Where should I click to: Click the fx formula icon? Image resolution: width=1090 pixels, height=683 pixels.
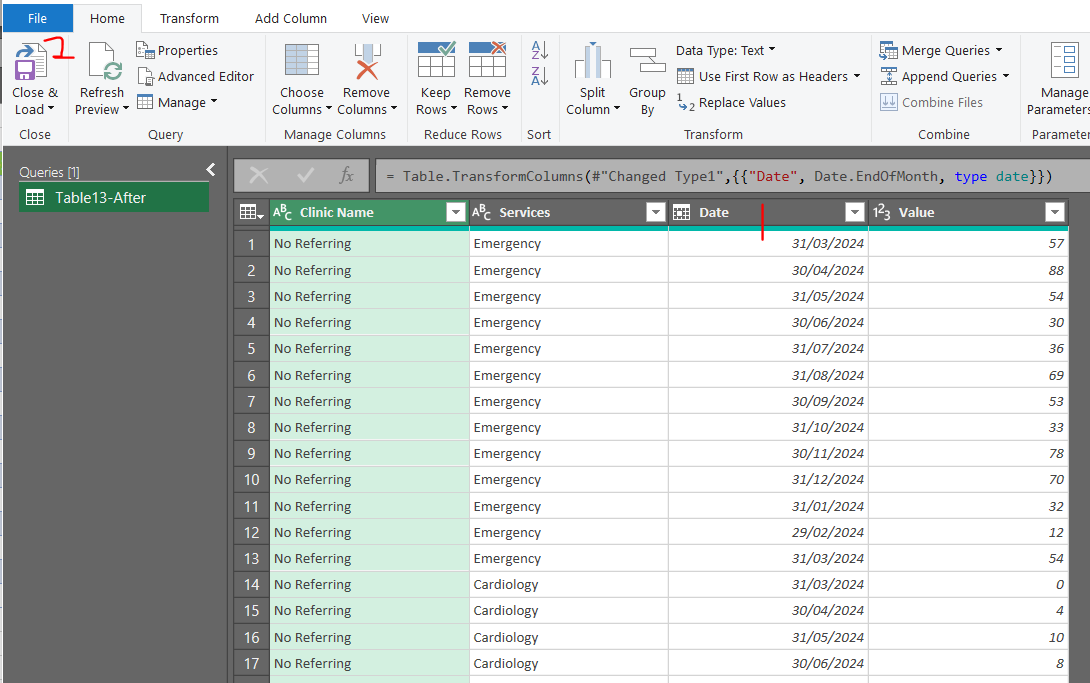pyautogui.click(x=346, y=176)
